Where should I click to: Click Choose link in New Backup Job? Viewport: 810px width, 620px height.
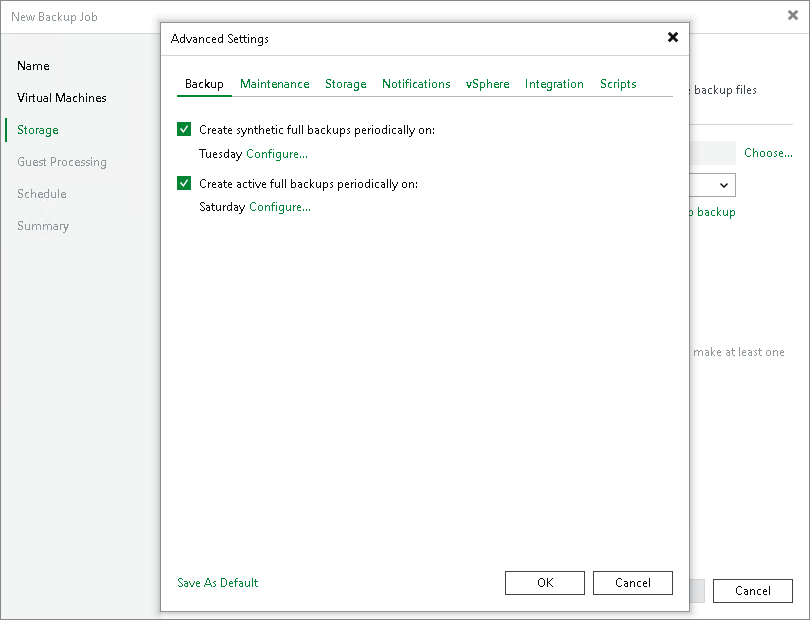tap(768, 153)
